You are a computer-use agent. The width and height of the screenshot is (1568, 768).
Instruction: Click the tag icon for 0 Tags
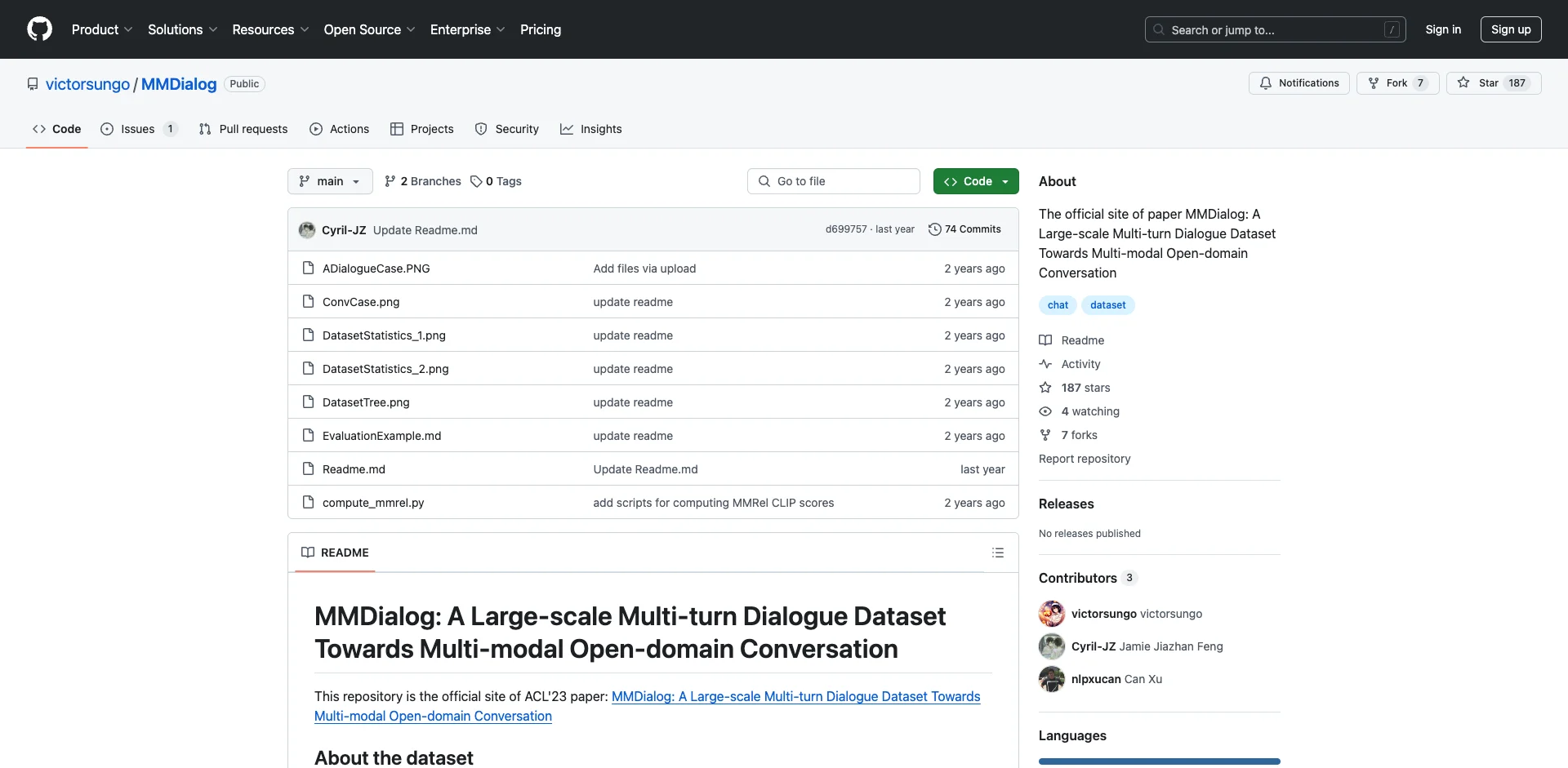[476, 181]
